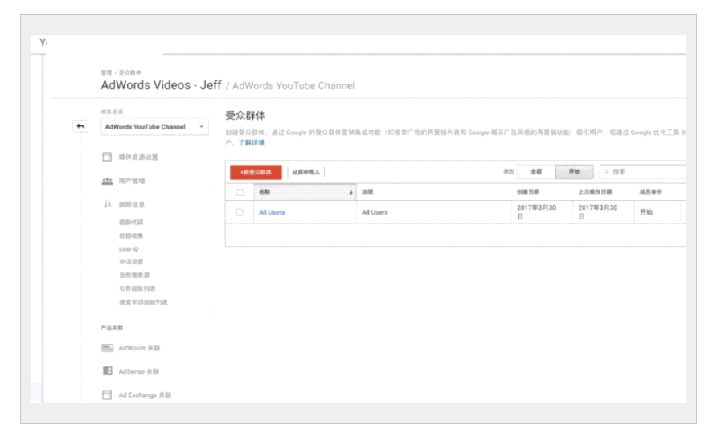The width and height of the screenshot is (706, 444).
Task: Click the red new audience button
Action: coord(255,172)
